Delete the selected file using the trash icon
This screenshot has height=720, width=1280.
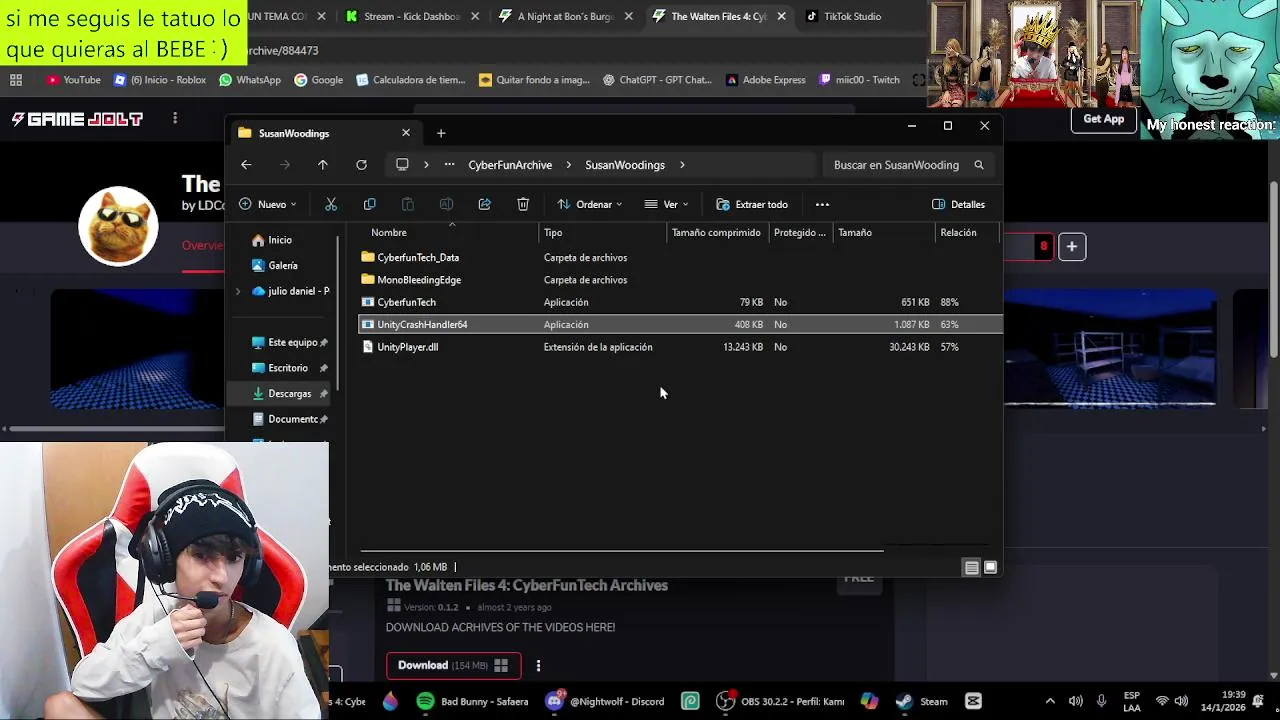[x=523, y=204]
